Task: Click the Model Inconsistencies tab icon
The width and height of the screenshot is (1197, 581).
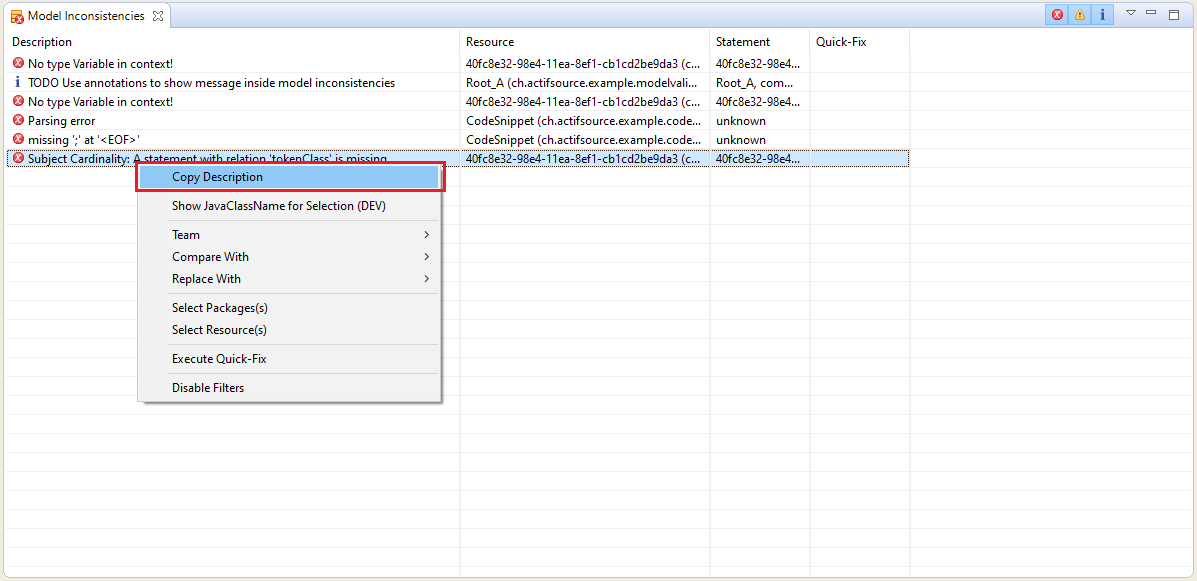Action: (18, 17)
